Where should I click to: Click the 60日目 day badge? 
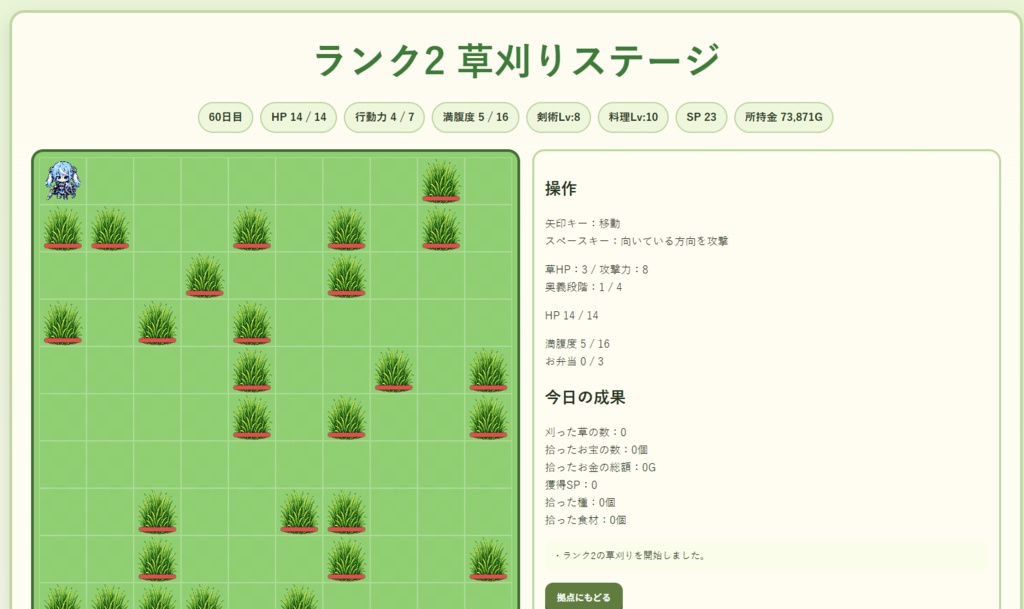click(225, 117)
